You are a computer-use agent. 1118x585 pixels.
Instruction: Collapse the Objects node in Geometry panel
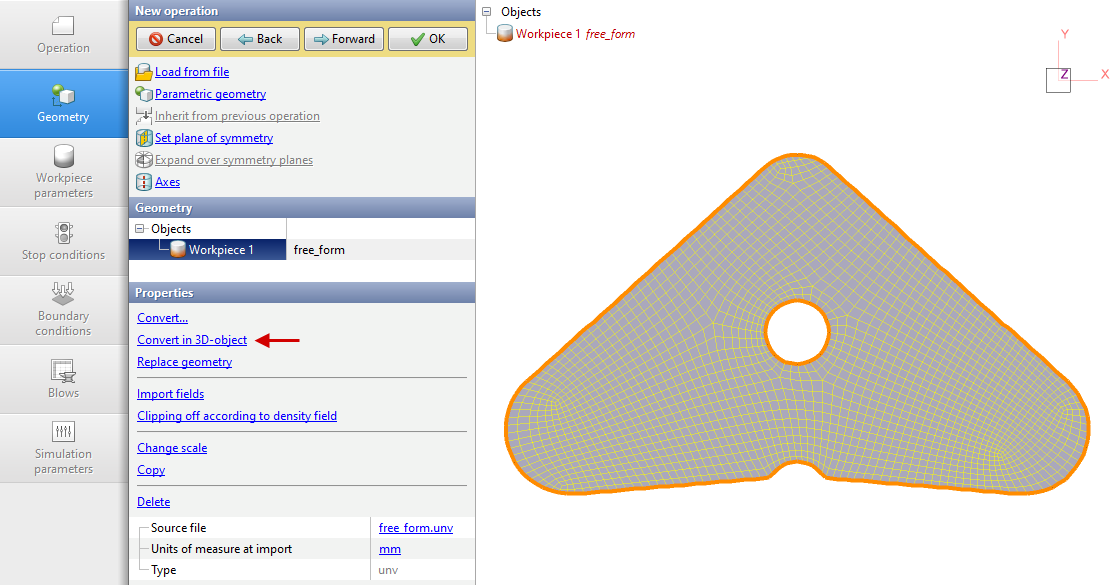click(140, 229)
